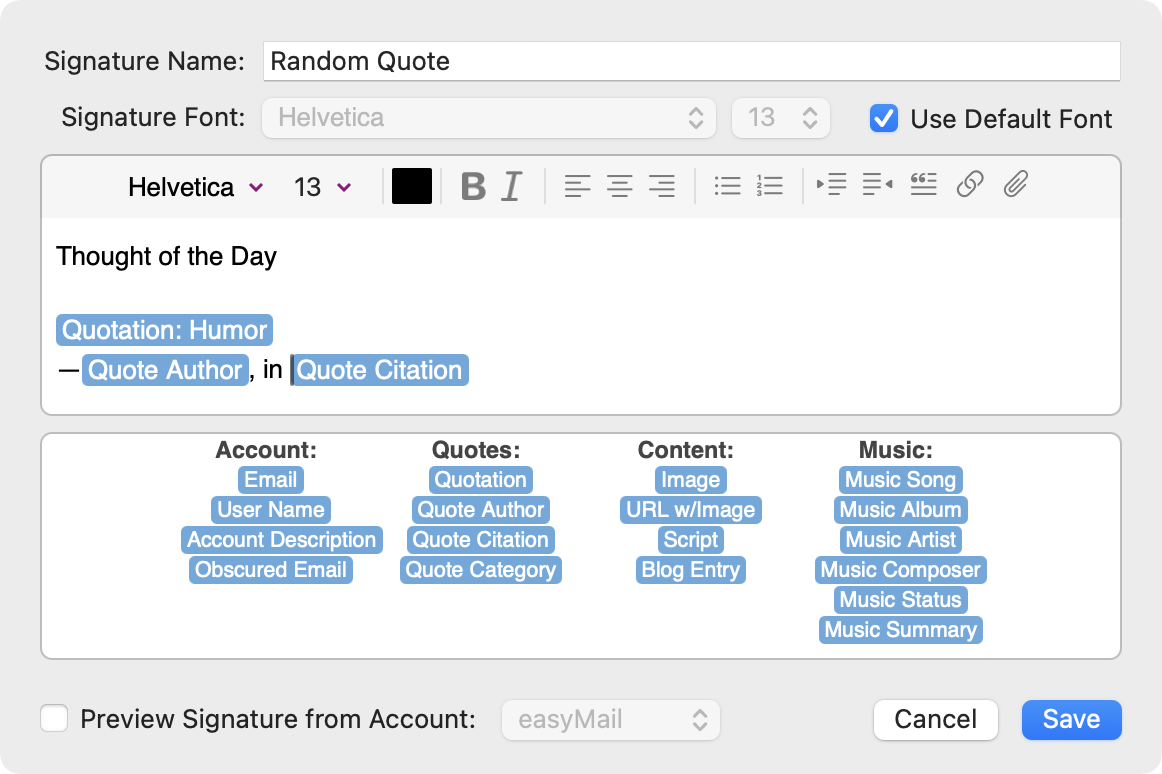Toggle italic text formatting
This screenshot has height=774, width=1162.
[x=512, y=186]
